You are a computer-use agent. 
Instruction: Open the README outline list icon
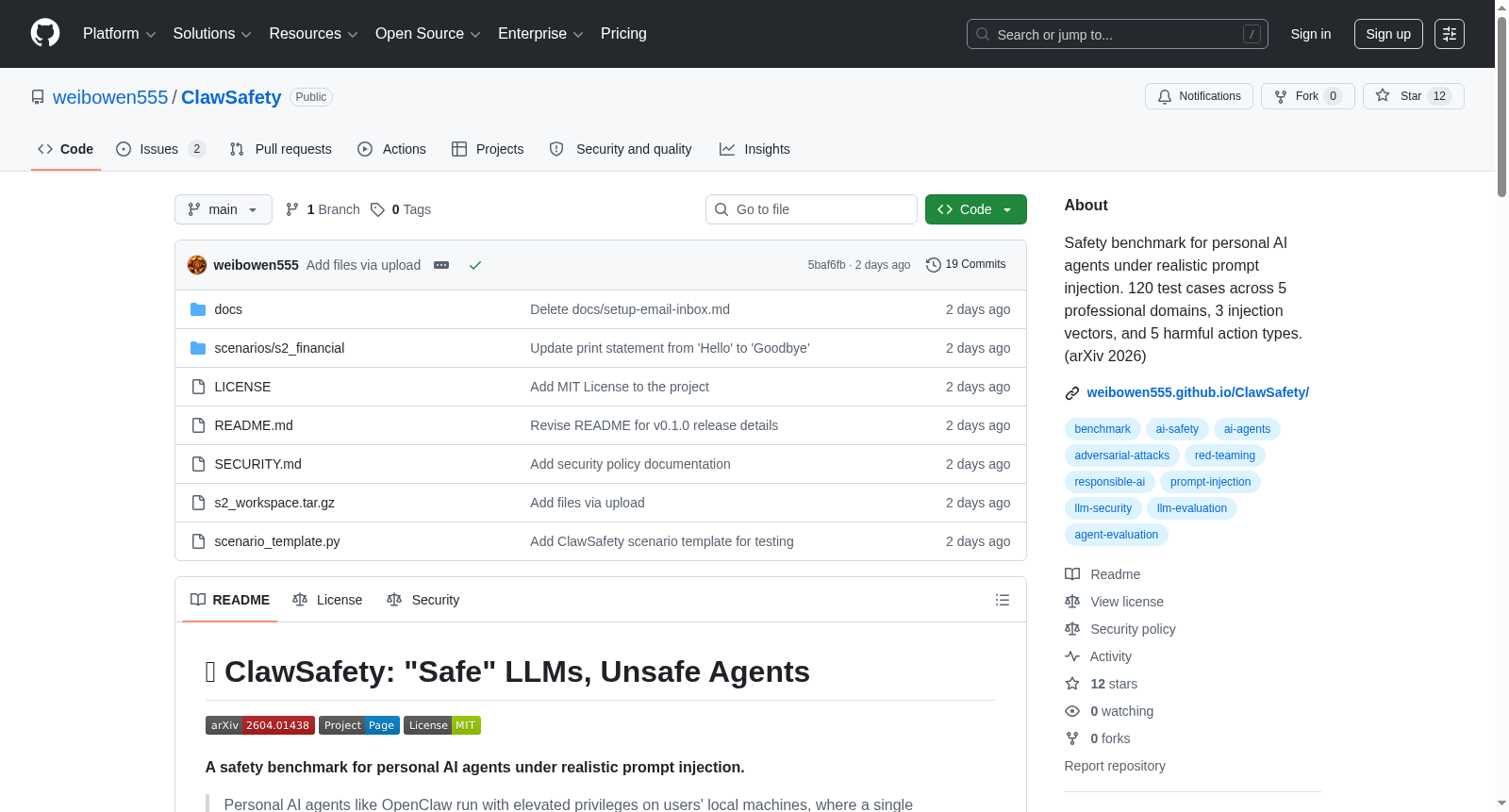click(x=1003, y=600)
